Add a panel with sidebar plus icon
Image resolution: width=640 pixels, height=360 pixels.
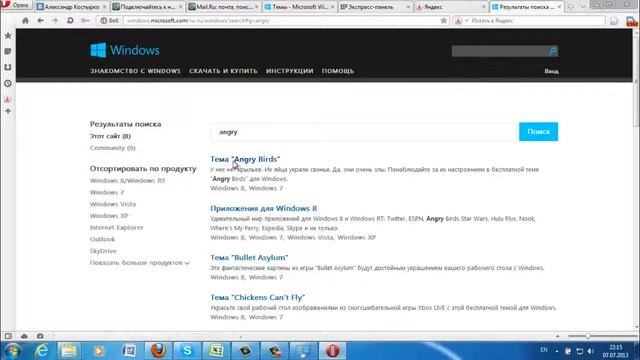click(8, 111)
